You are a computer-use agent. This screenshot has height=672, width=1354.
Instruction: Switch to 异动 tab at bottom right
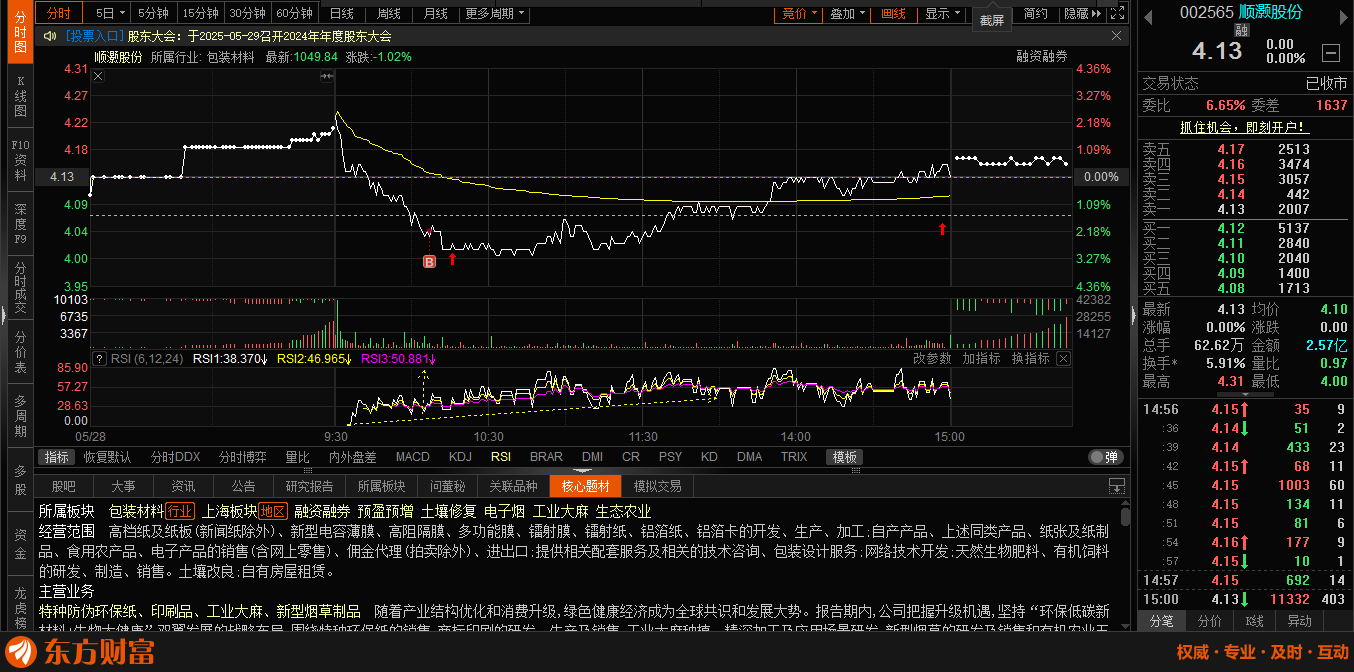pos(1299,621)
